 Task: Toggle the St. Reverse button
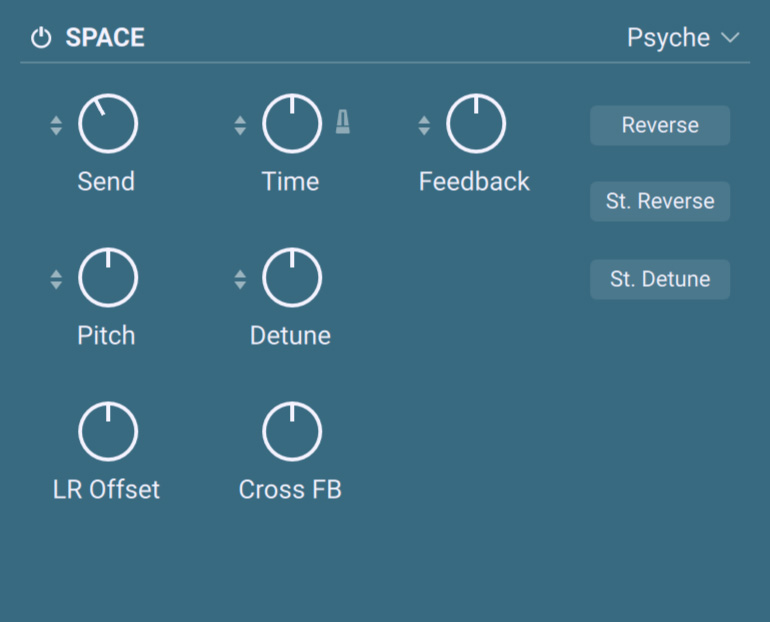(x=660, y=202)
